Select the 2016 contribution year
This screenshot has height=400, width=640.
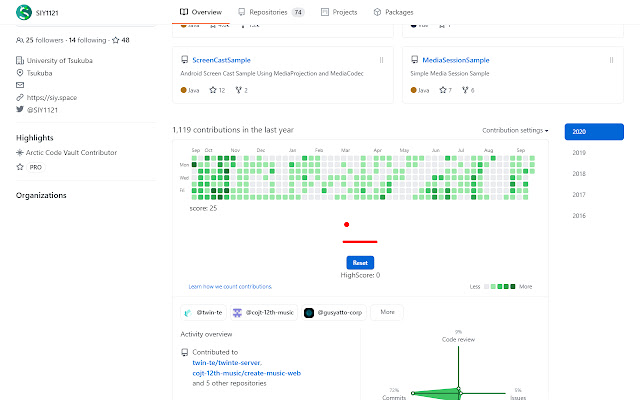(x=579, y=216)
